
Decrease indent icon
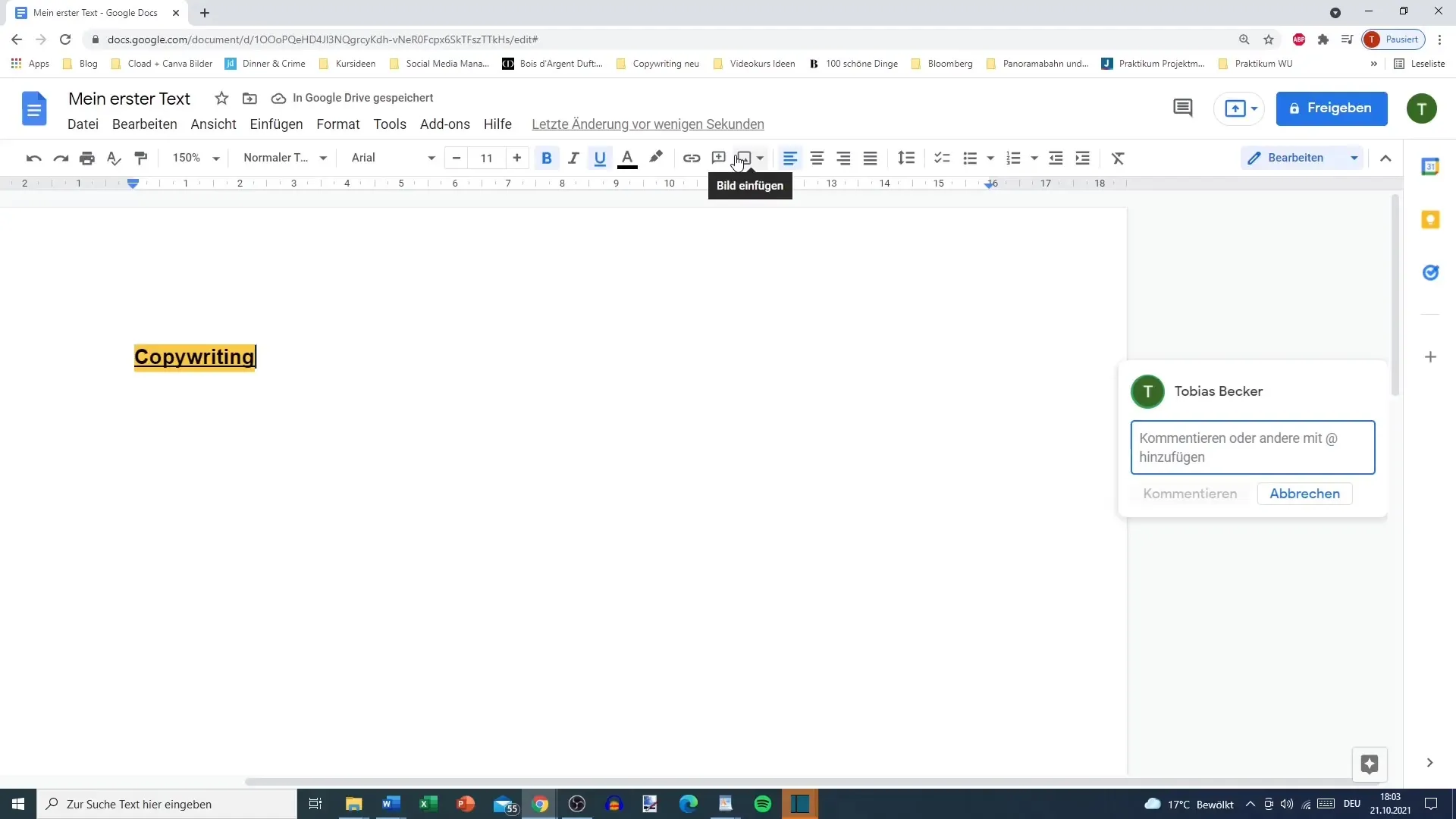point(1056,158)
